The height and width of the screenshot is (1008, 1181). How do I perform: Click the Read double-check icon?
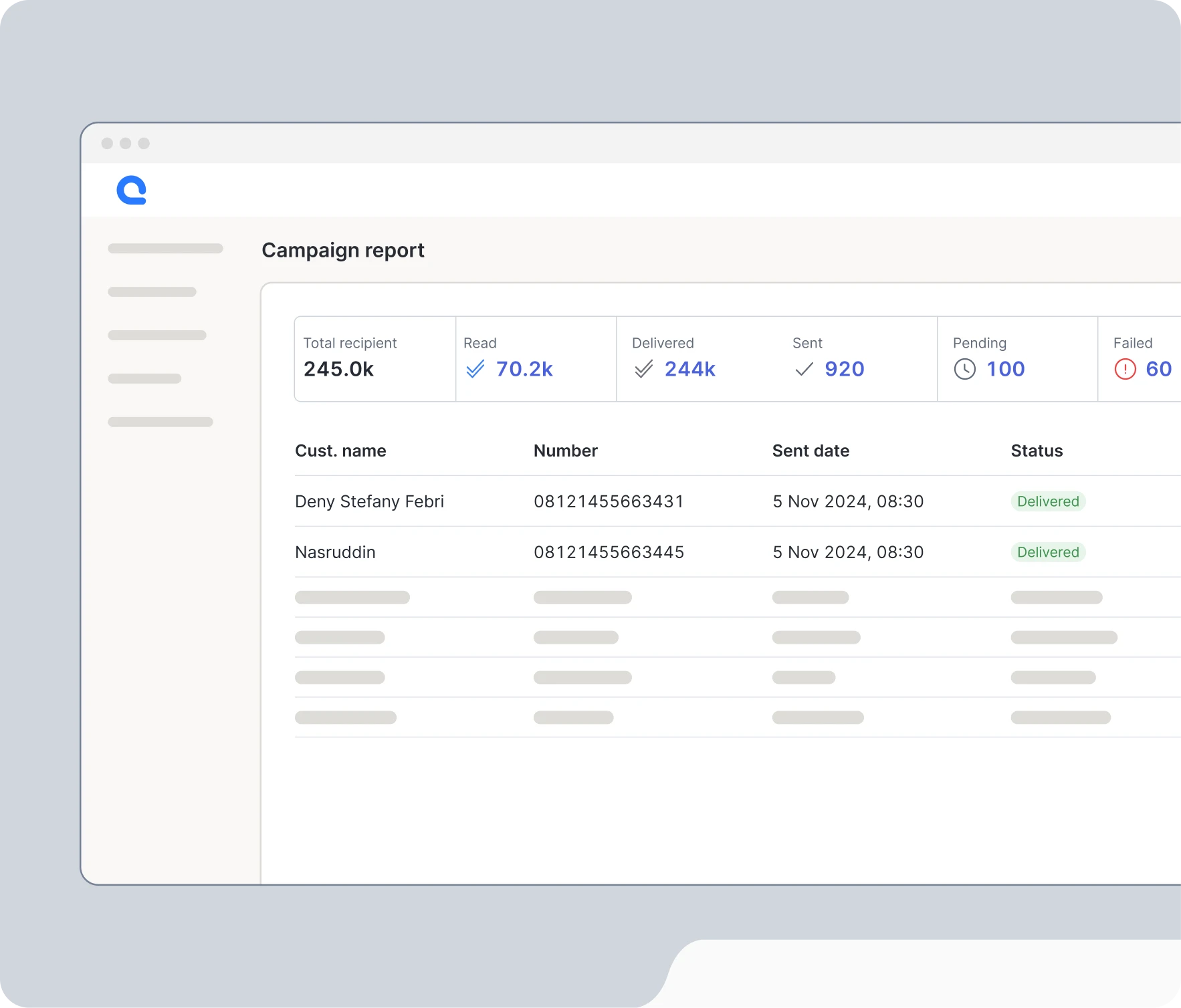pyautogui.click(x=475, y=369)
